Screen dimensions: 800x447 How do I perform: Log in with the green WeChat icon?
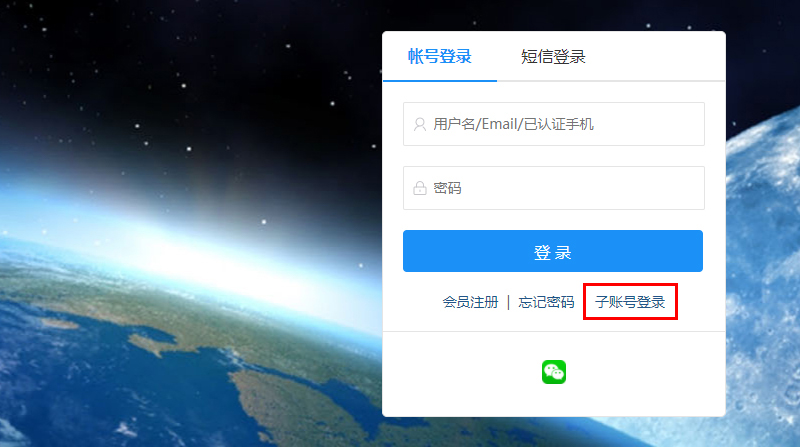click(x=554, y=372)
